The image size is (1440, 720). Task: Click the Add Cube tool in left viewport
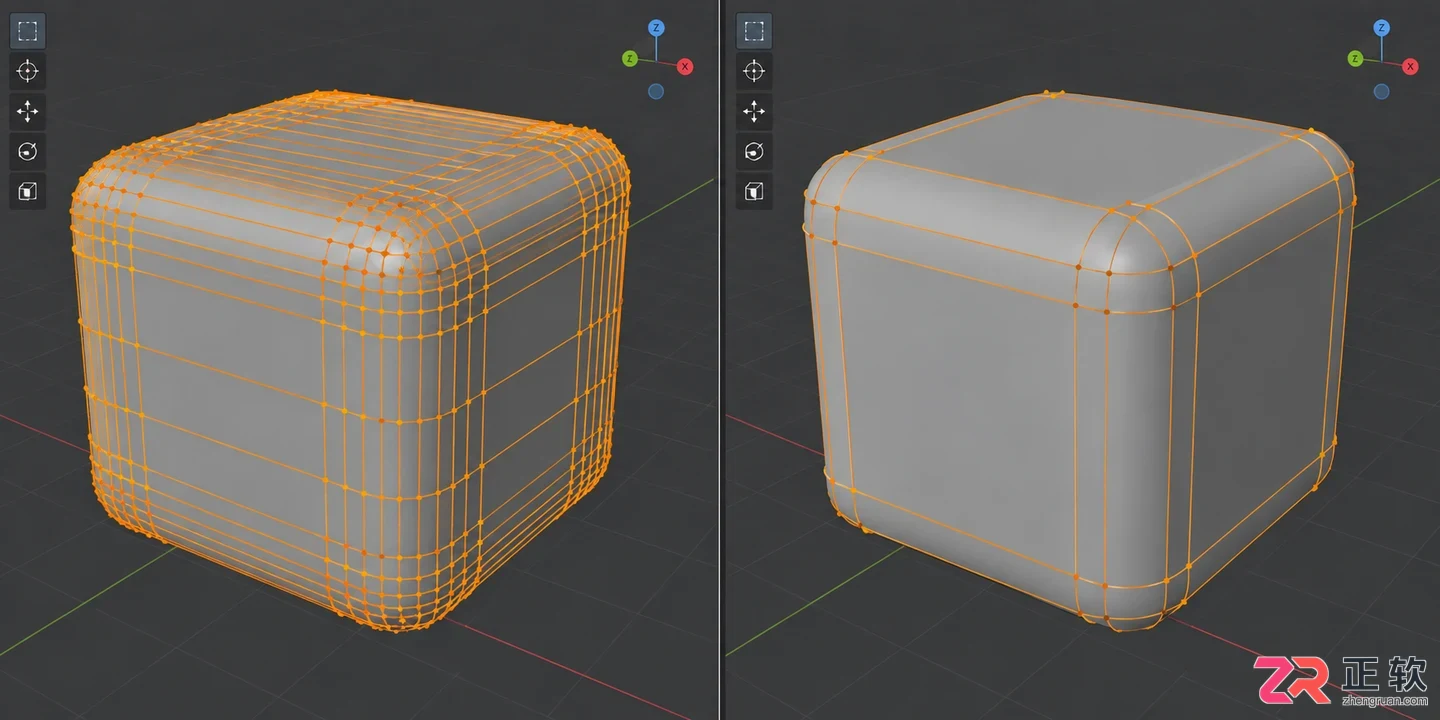(x=28, y=191)
